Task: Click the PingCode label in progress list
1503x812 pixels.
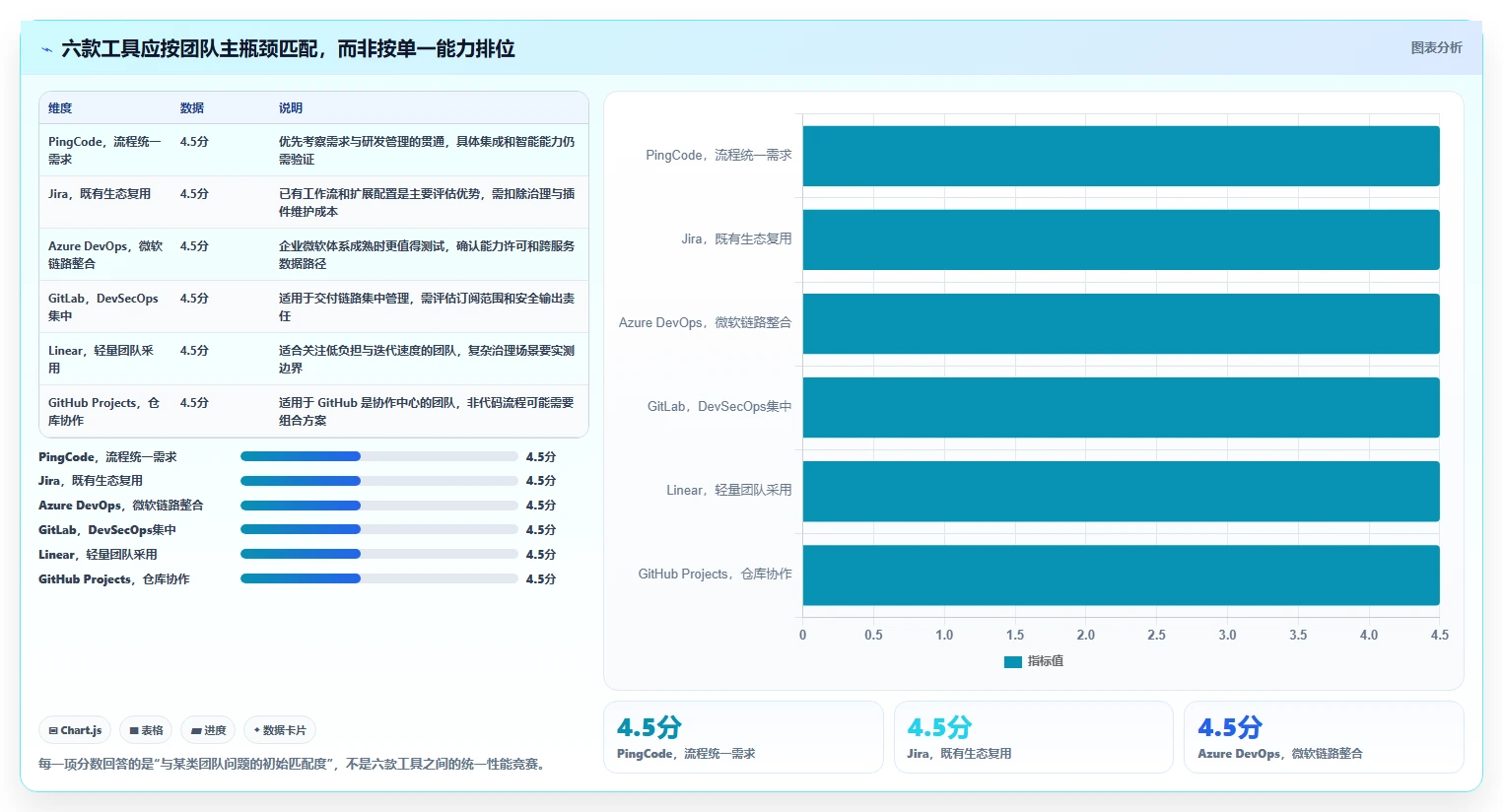Action: tap(107, 456)
